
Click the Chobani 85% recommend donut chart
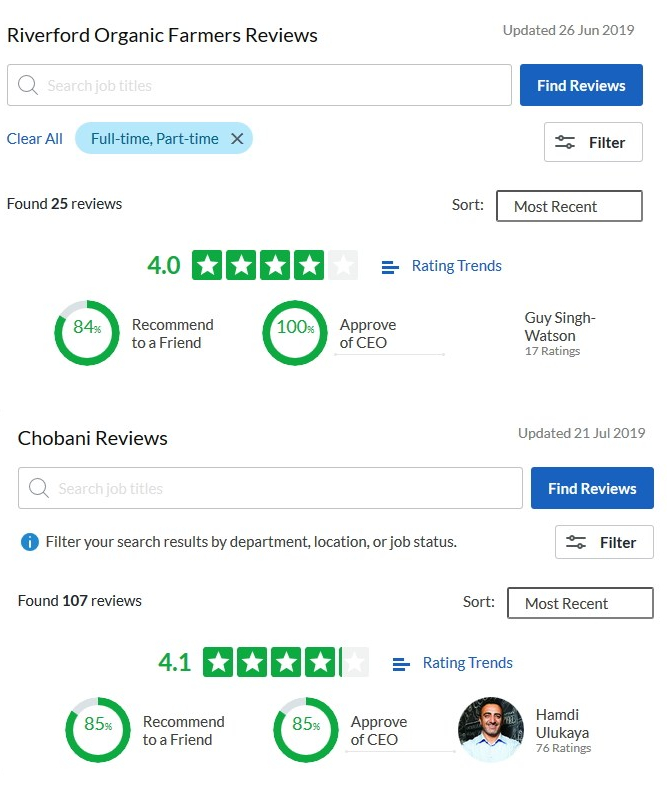click(x=98, y=730)
